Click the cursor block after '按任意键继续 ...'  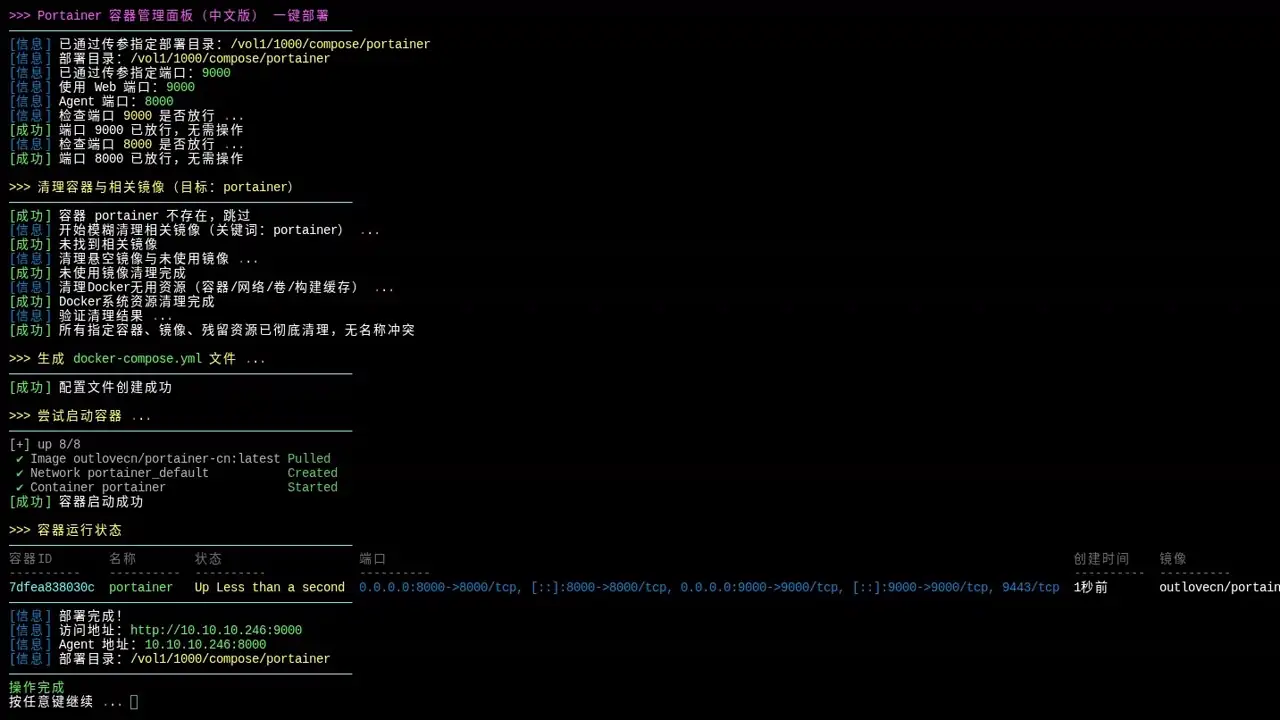[134, 702]
